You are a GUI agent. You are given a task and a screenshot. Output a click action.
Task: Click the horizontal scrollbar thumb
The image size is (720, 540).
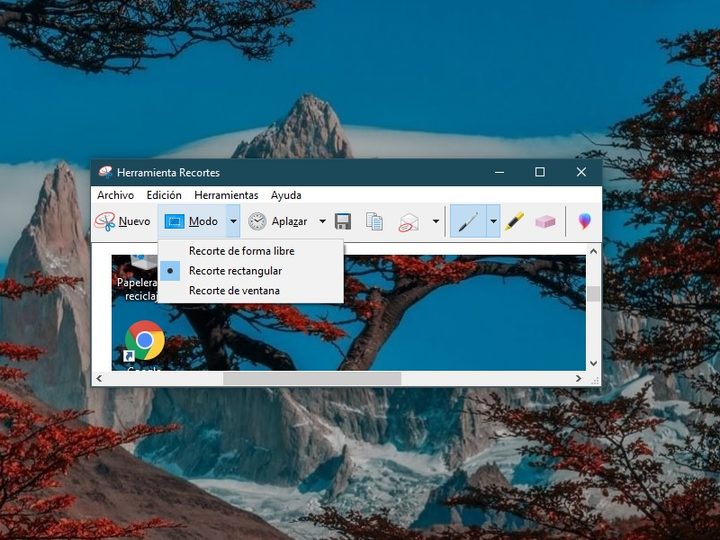[x=311, y=378]
